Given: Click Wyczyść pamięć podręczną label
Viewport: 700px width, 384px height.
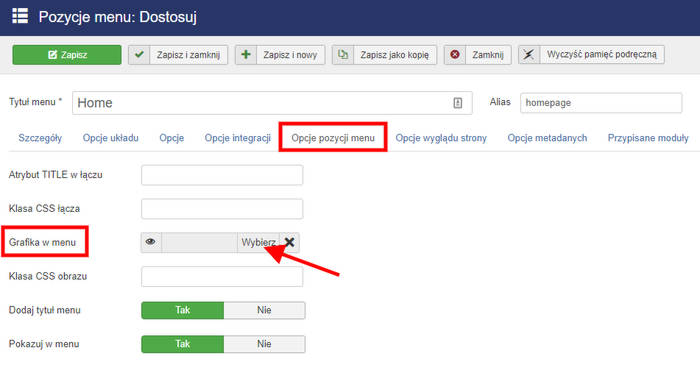Looking at the screenshot, I should (602, 54).
